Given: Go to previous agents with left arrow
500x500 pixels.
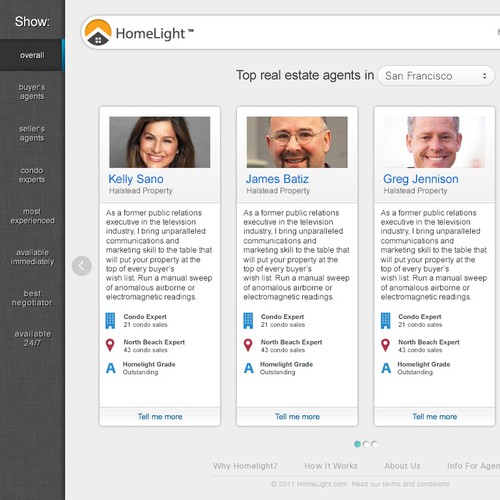Looking at the screenshot, I should point(82,266).
